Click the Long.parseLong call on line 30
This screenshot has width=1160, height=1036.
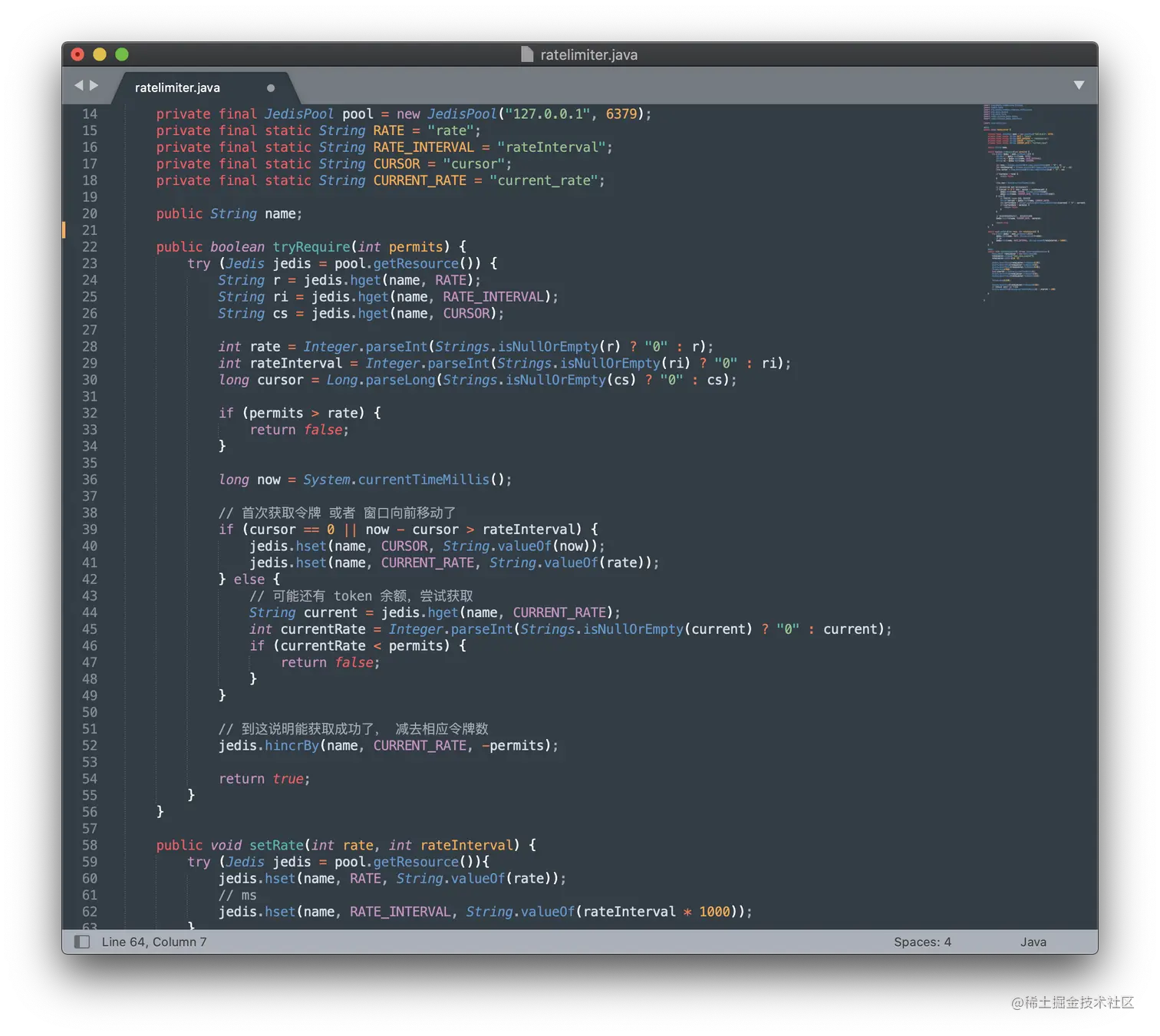[381, 380]
